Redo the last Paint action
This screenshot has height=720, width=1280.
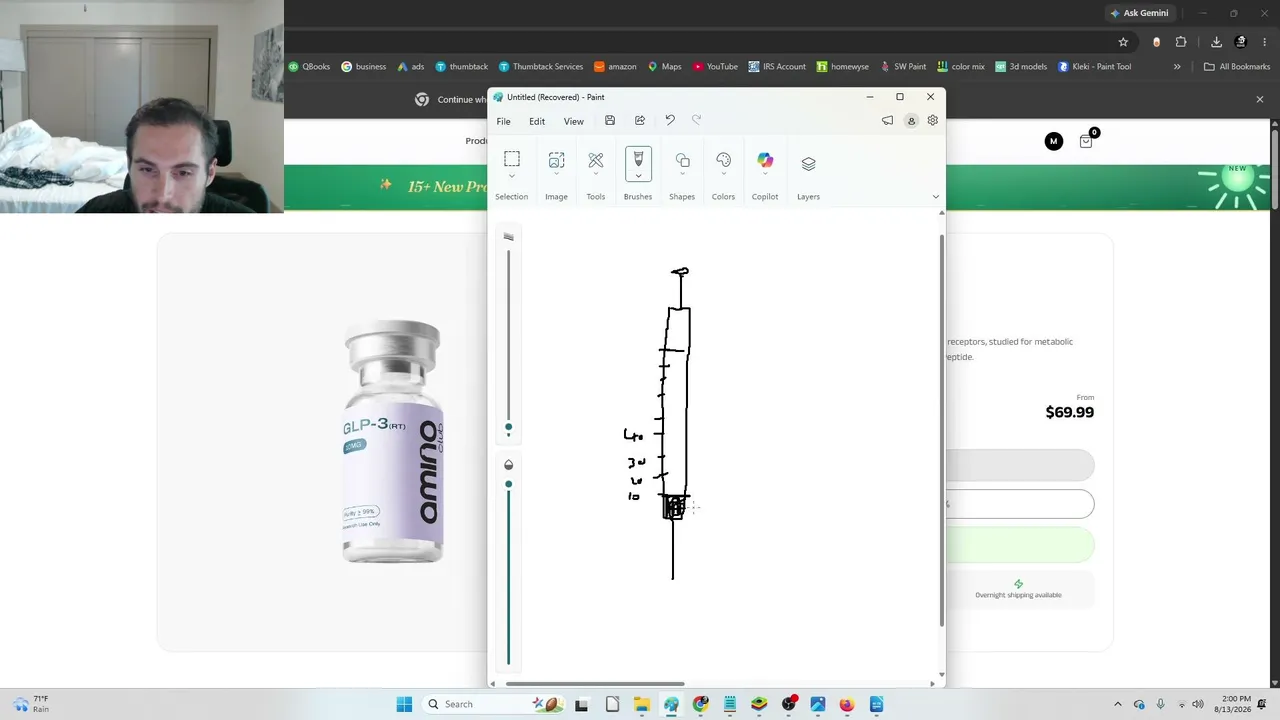(x=697, y=121)
